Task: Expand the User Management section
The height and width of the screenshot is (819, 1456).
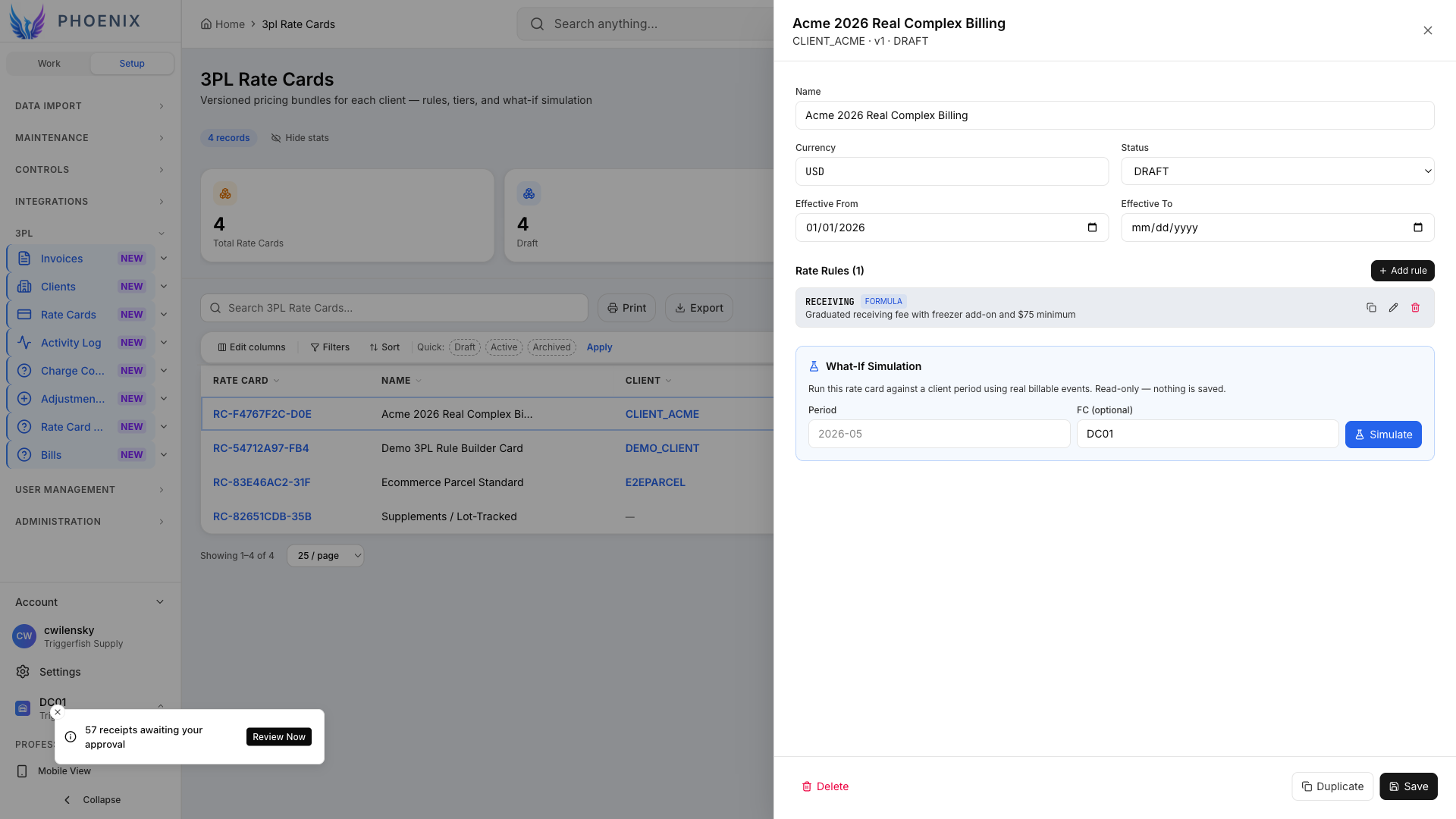Action: 89,490
